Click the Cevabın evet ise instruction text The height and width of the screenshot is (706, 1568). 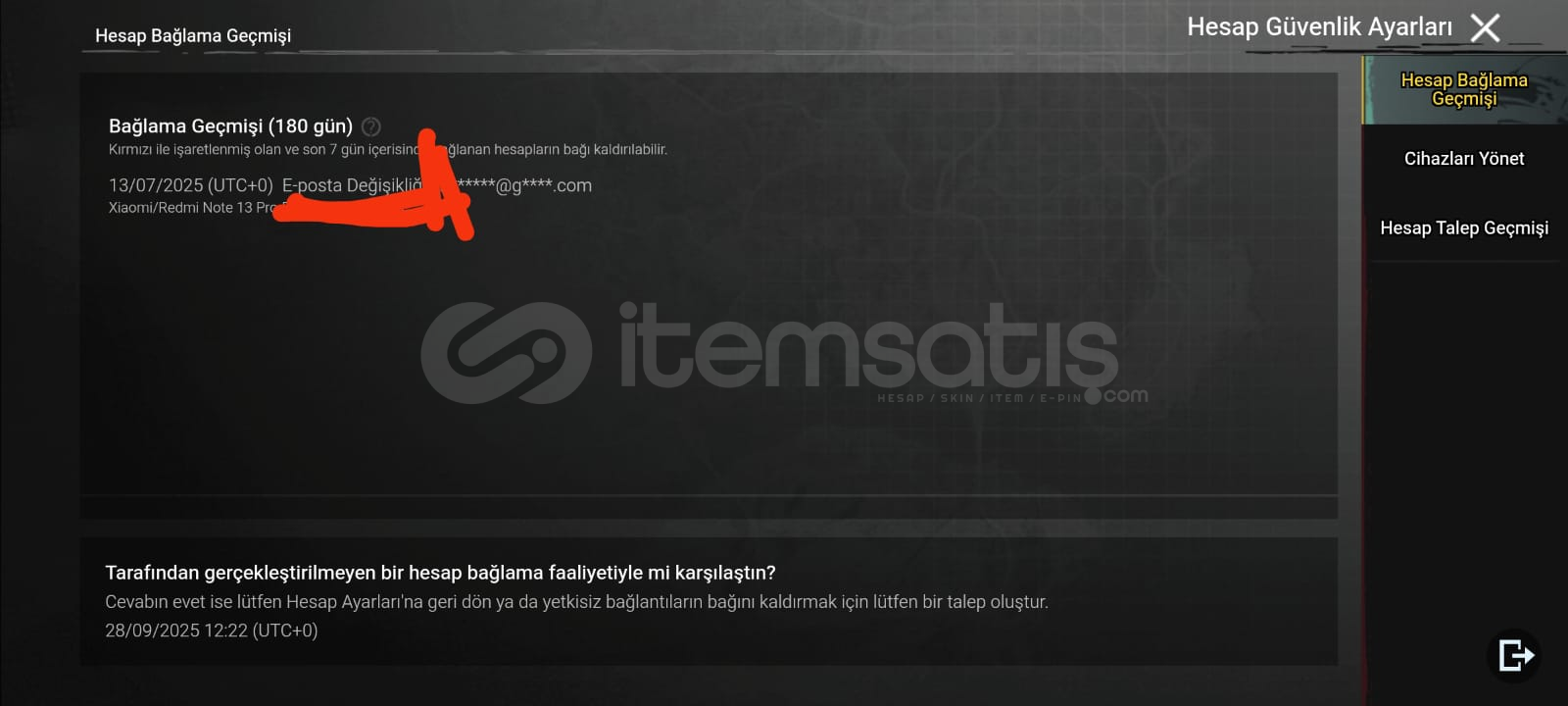[x=576, y=602]
